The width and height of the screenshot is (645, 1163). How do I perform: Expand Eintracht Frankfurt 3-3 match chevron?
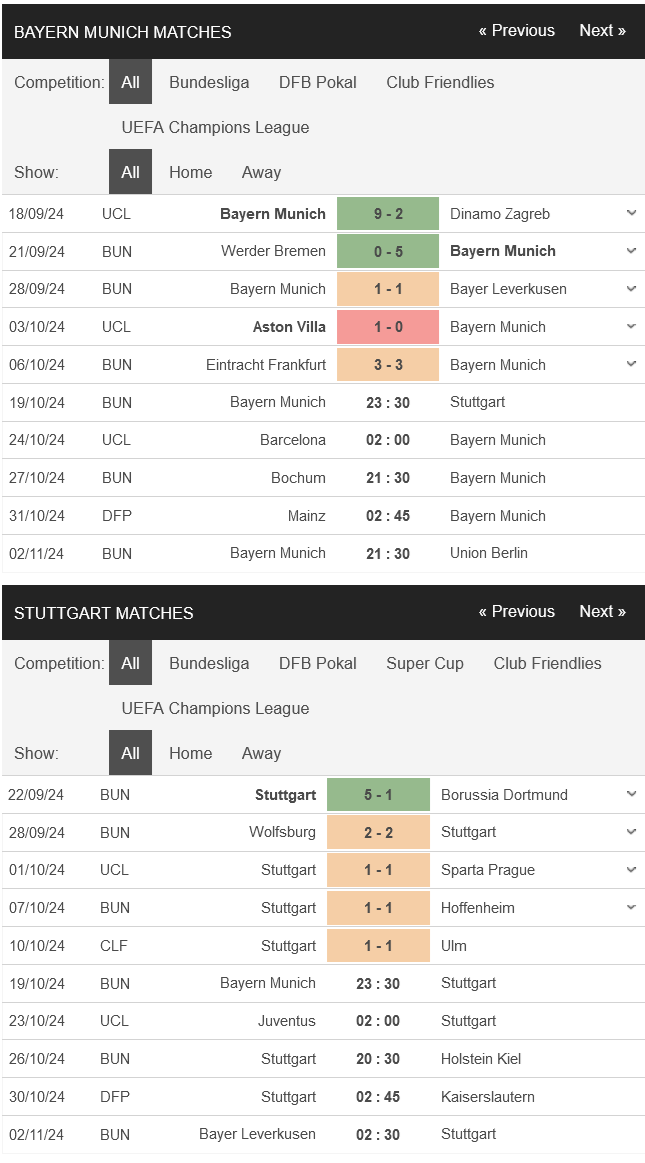[x=631, y=364]
